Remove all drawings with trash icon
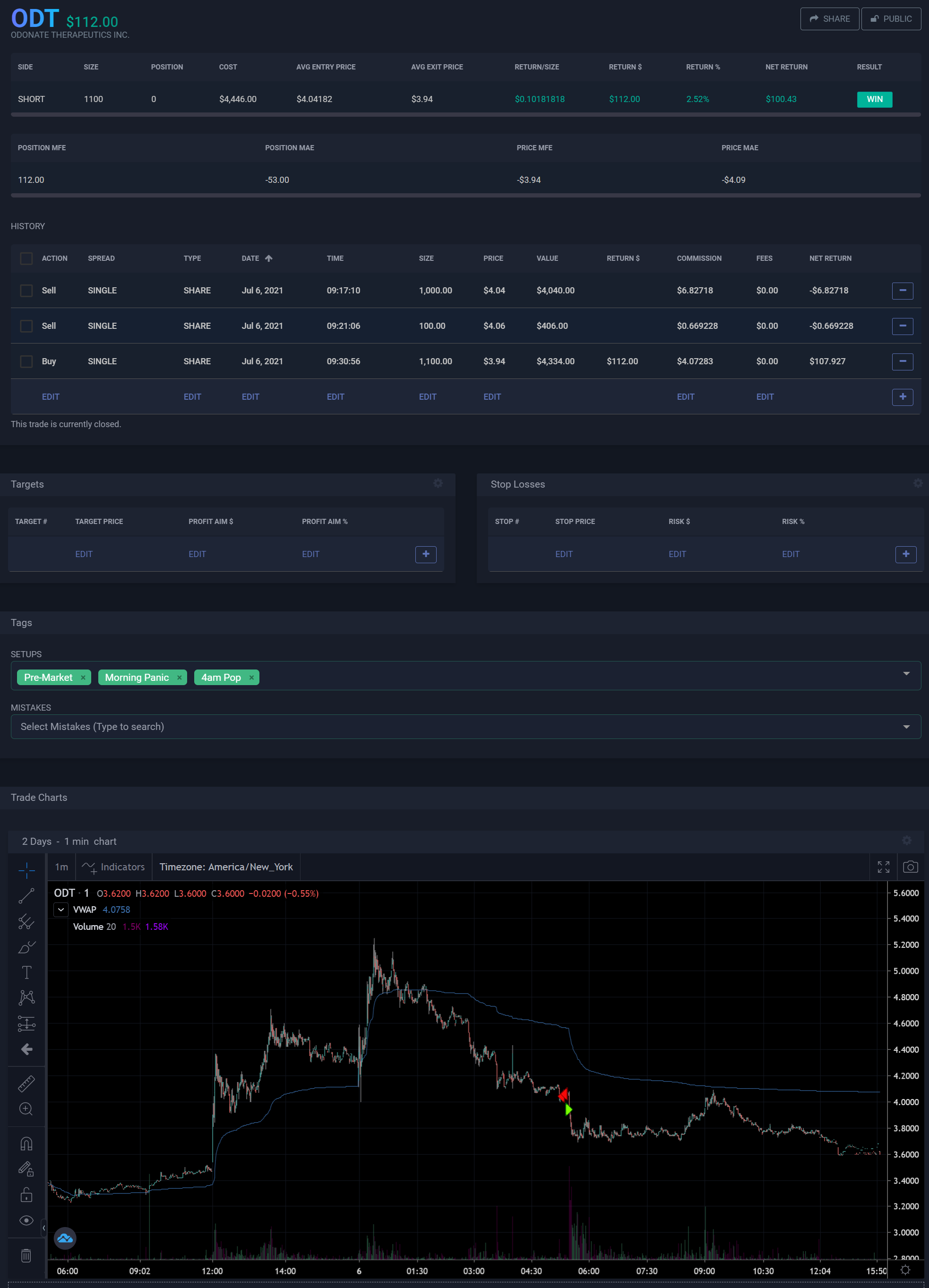The image size is (929, 1288). coord(26,1255)
